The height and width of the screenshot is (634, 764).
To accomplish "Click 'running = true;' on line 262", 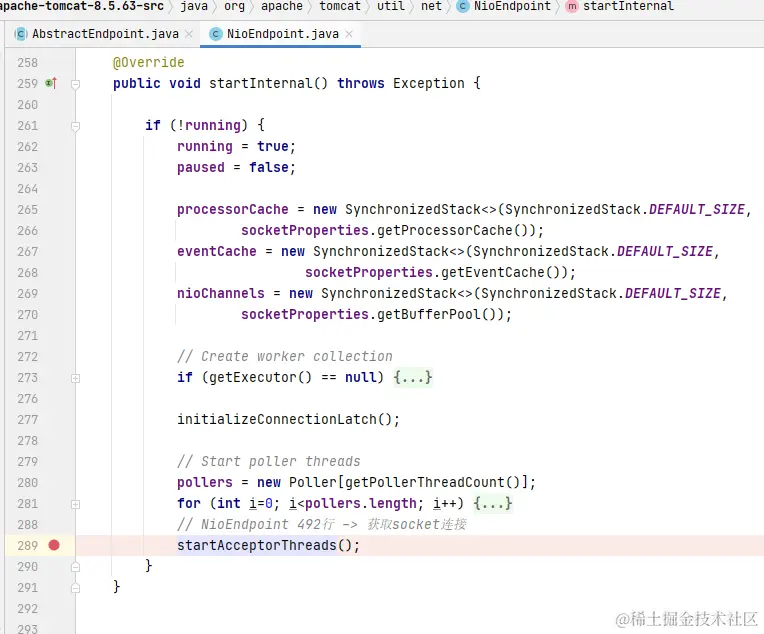I will (236, 146).
